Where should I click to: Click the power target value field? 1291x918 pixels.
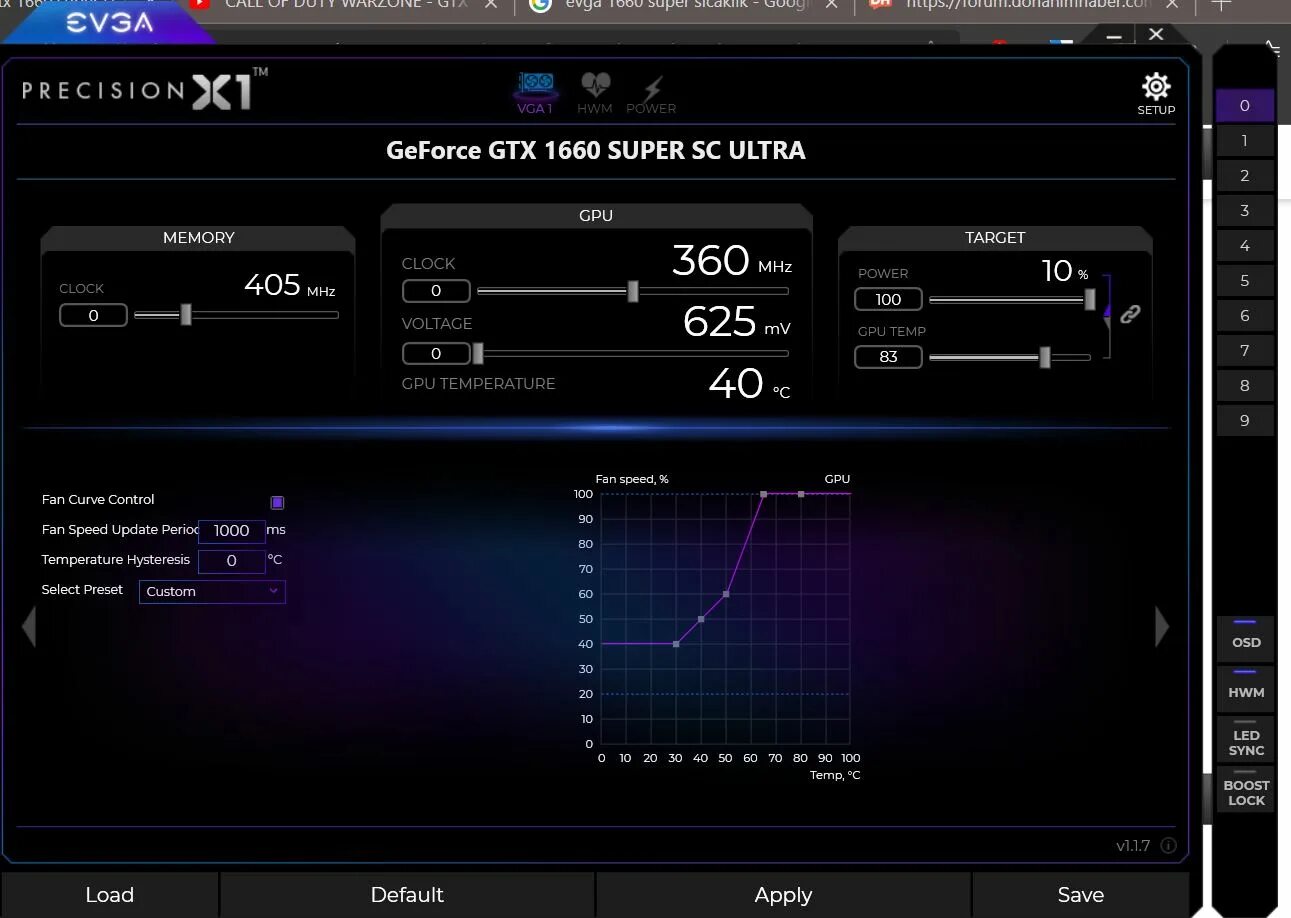[x=888, y=299]
